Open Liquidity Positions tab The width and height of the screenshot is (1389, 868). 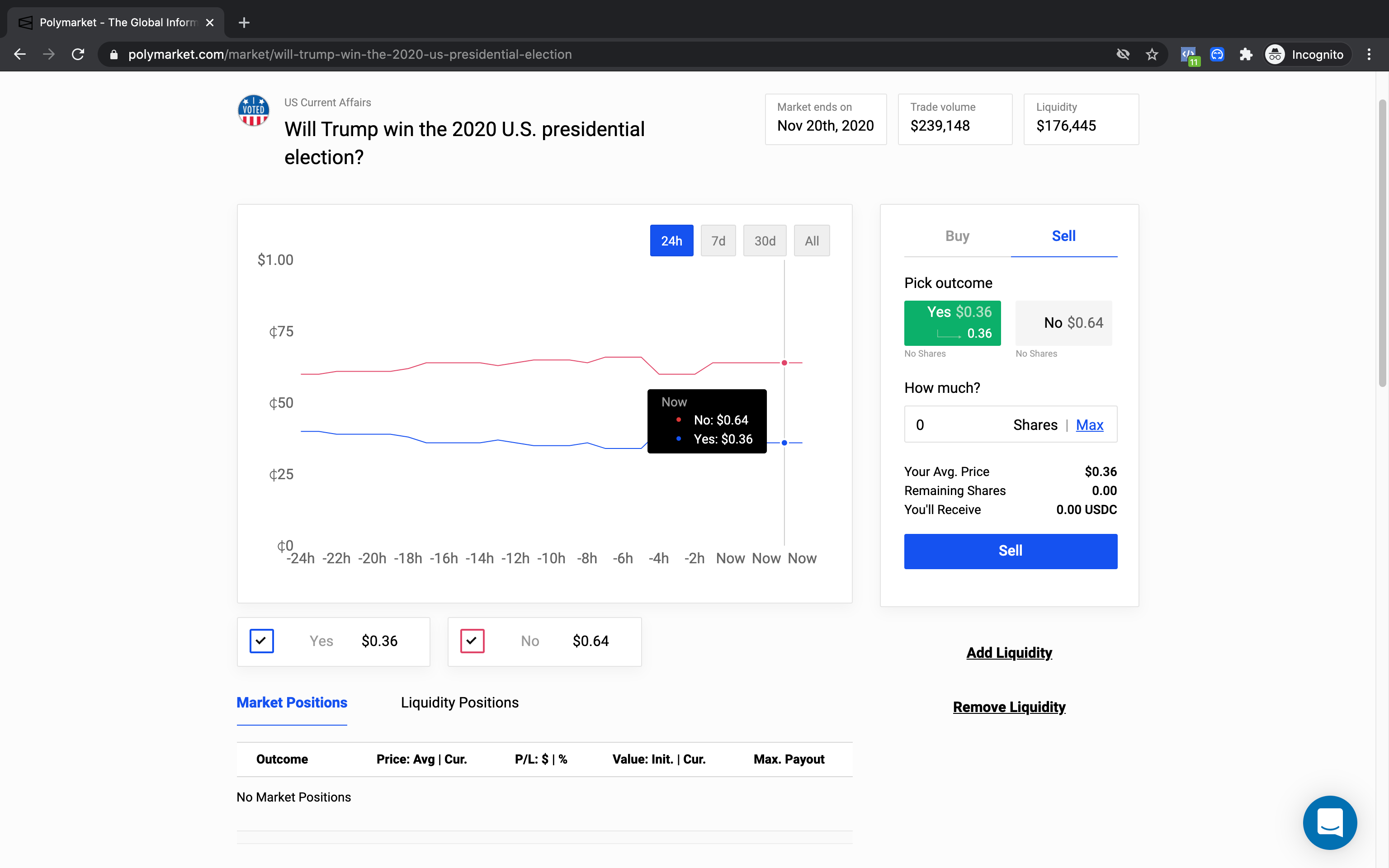[460, 703]
